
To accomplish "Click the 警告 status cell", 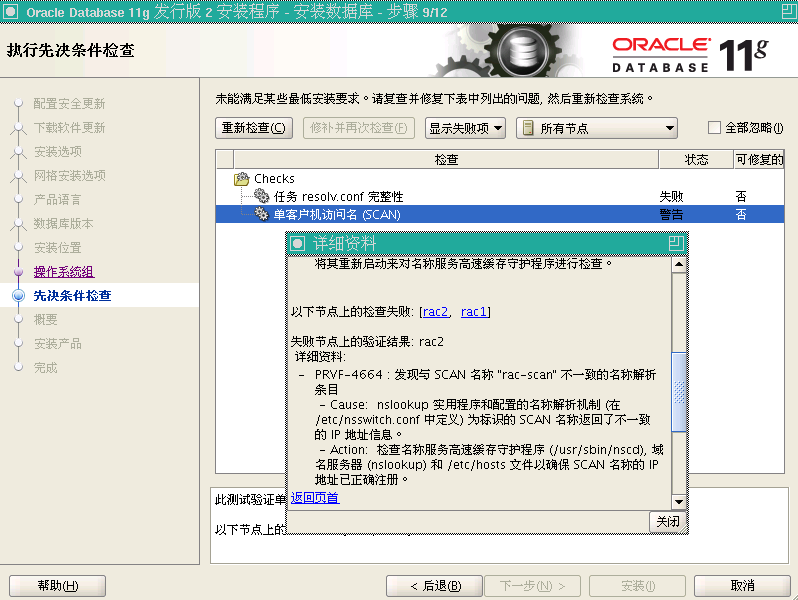I will [x=671, y=214].
